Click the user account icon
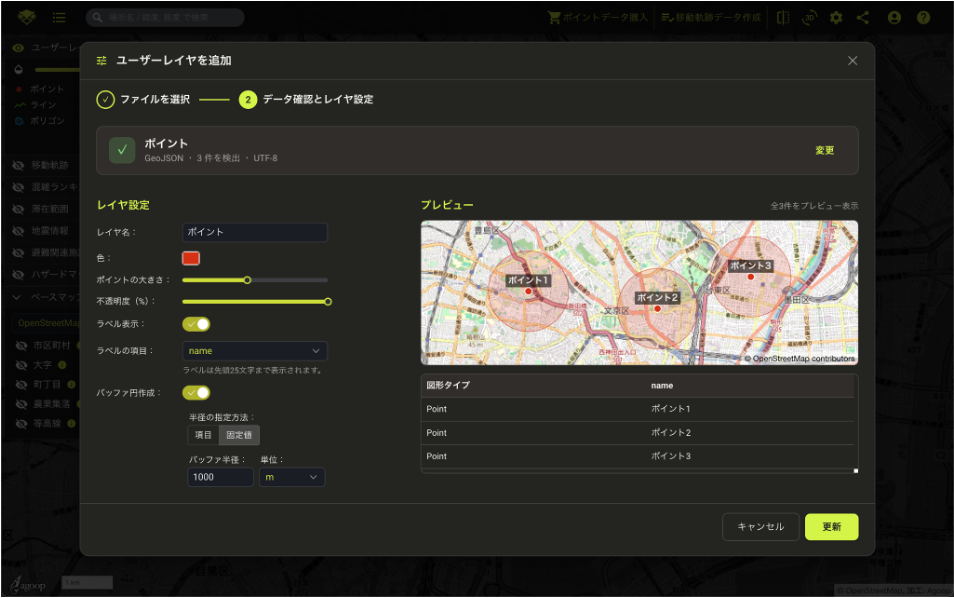Image resolution: width=954 pixels, height=598 pixels. pyautogui.click(x=894, y=18)
